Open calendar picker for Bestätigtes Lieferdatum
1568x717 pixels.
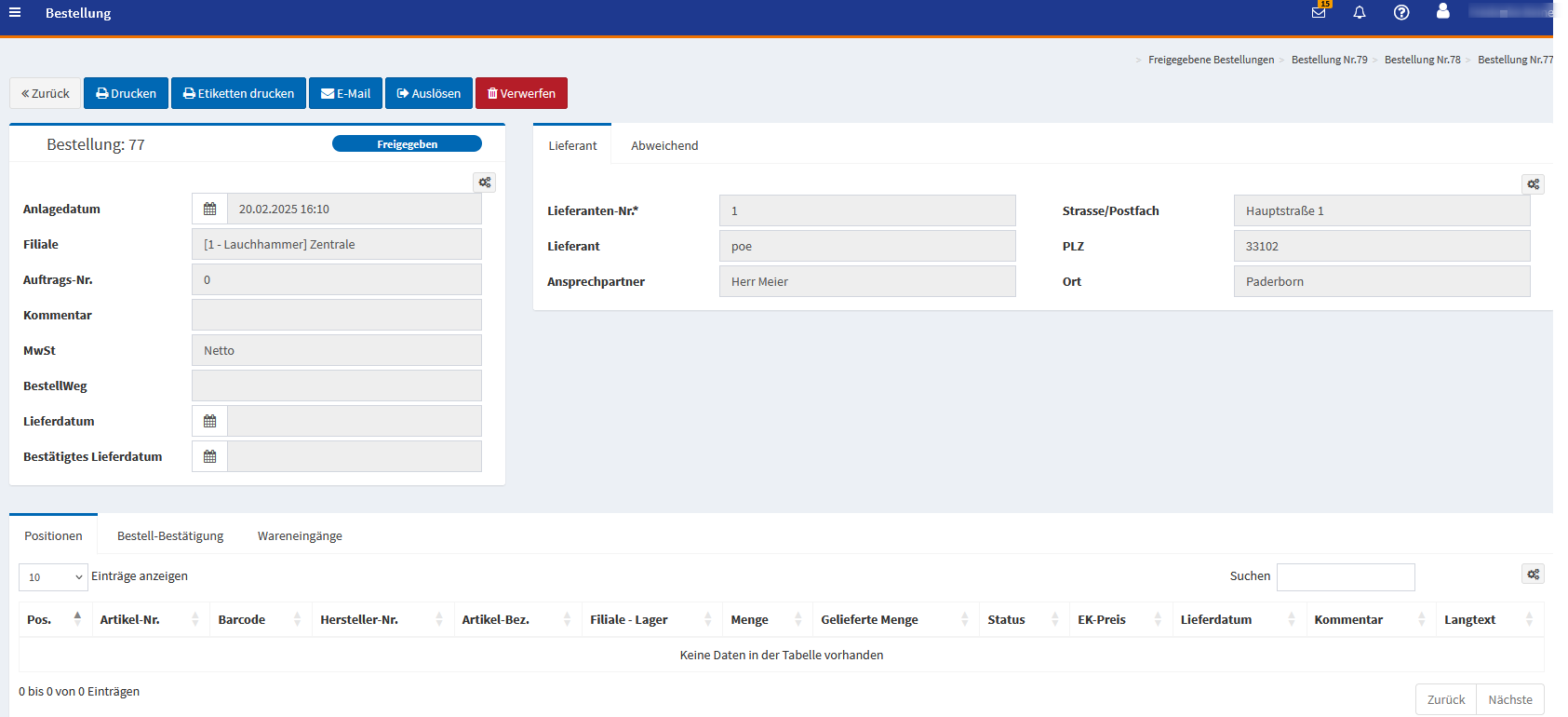[x=209, y=457]
